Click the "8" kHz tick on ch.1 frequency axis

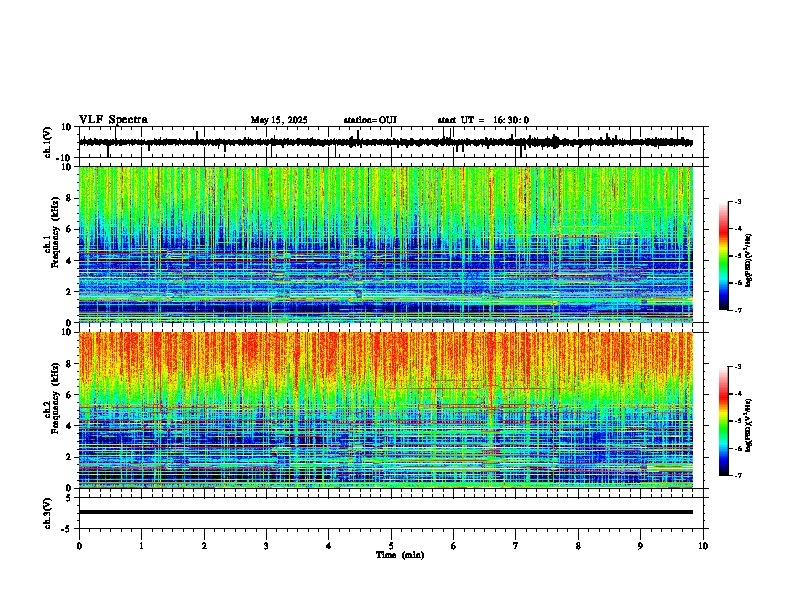71,198
